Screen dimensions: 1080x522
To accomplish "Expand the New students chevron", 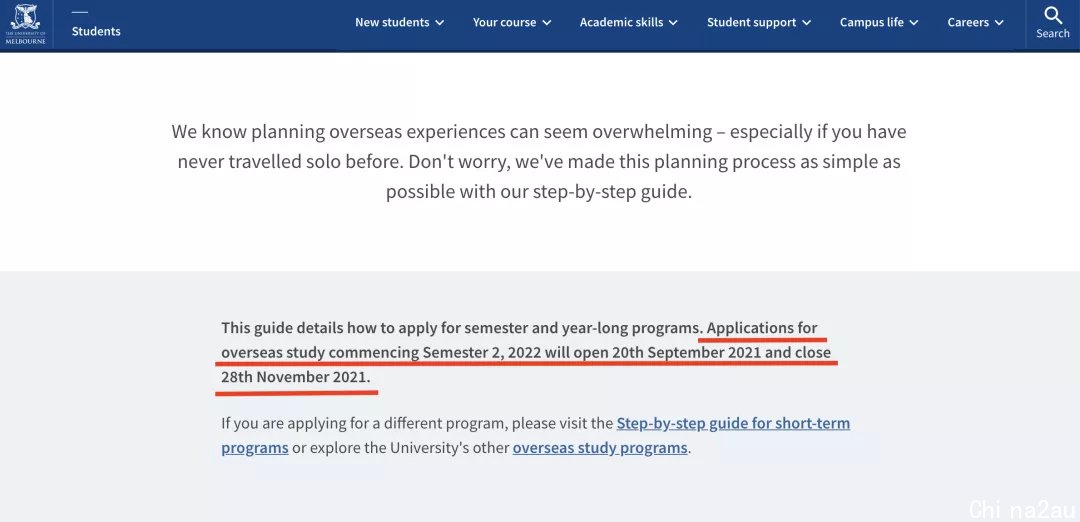I will 439,23.
